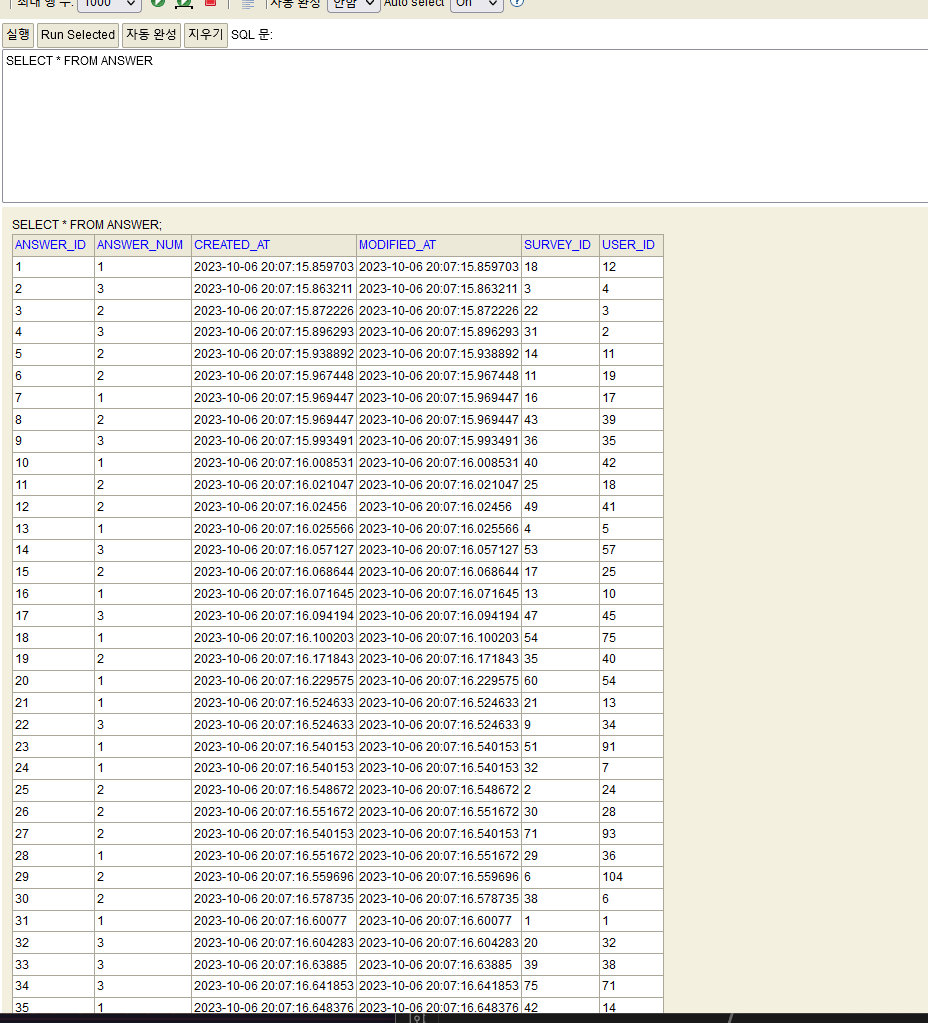Click MODIFIED_AT cell '2023-10-06 20:07:16.578735'
The height and width of the screenshot is (1023, 928).
coord(439,899)
